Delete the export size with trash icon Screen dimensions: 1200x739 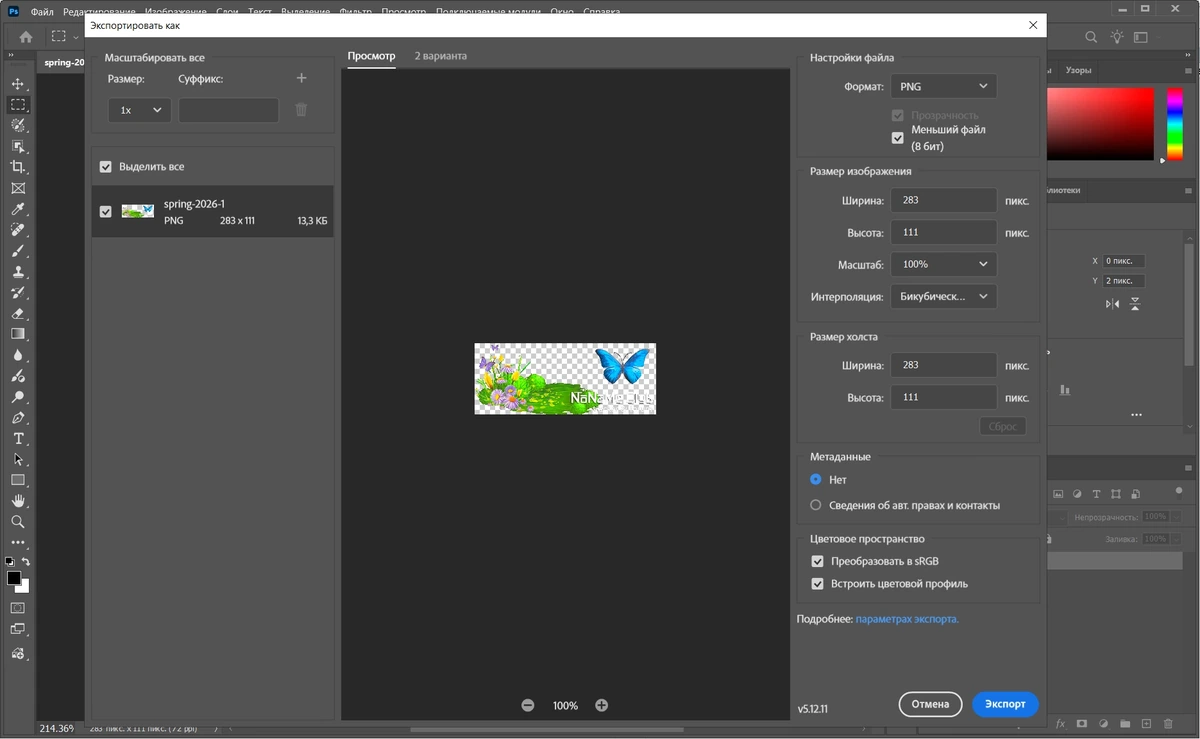click(x=301, y=110)
